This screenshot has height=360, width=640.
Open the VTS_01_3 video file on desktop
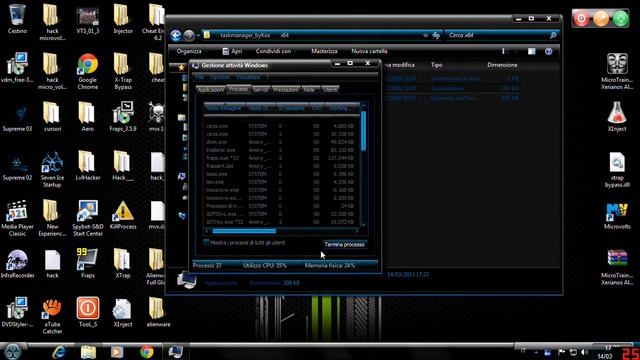pos(87,20)
